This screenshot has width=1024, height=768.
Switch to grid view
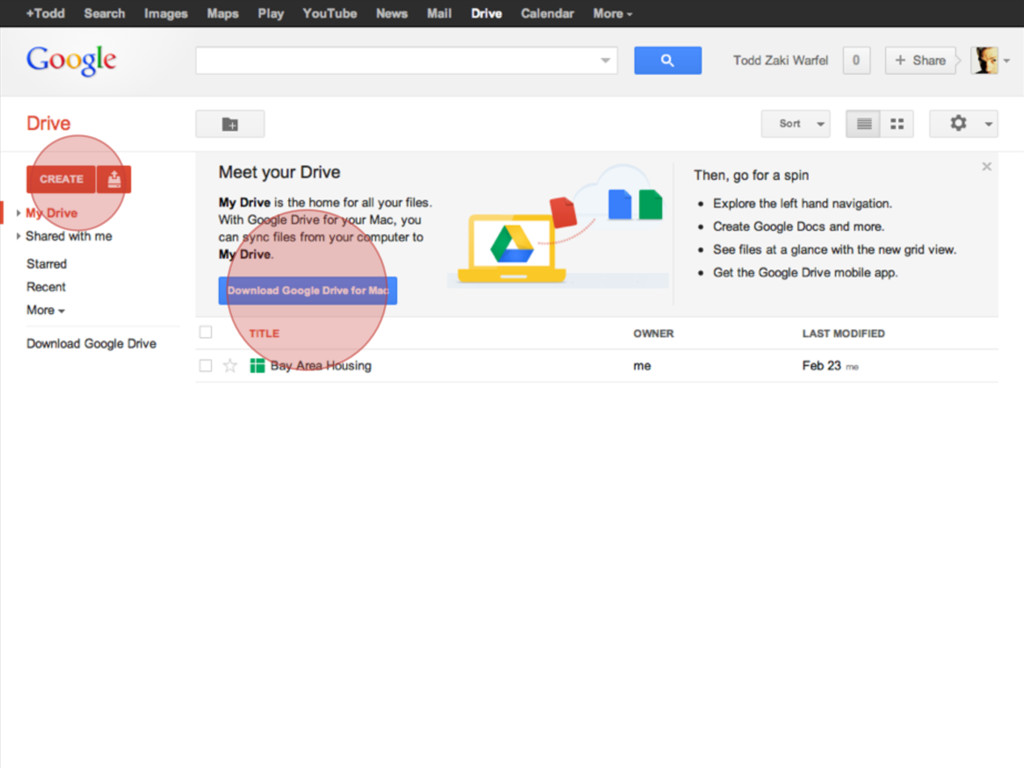[897, 124]
